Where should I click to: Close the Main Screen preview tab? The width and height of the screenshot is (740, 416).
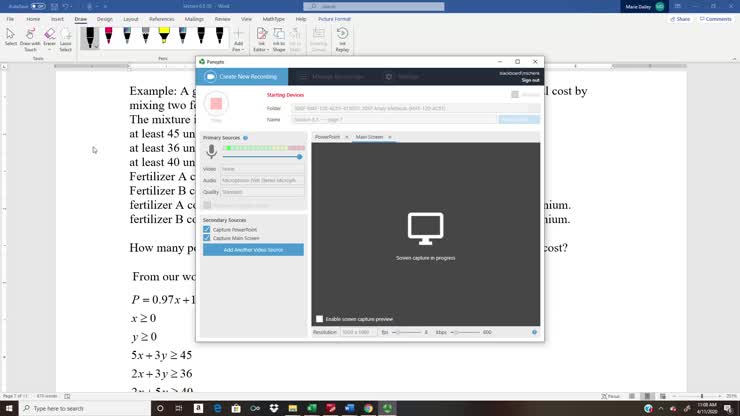point(390,137)
